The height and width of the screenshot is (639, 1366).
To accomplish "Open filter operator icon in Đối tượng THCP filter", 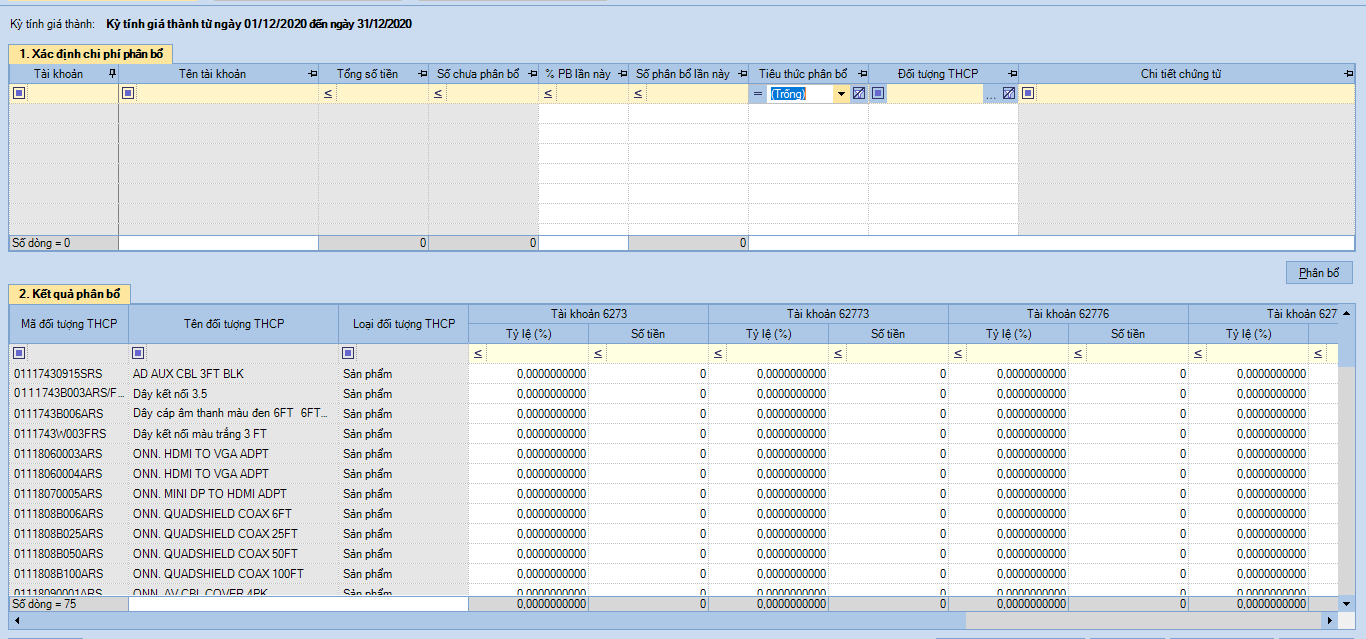I will coord(878,93).
